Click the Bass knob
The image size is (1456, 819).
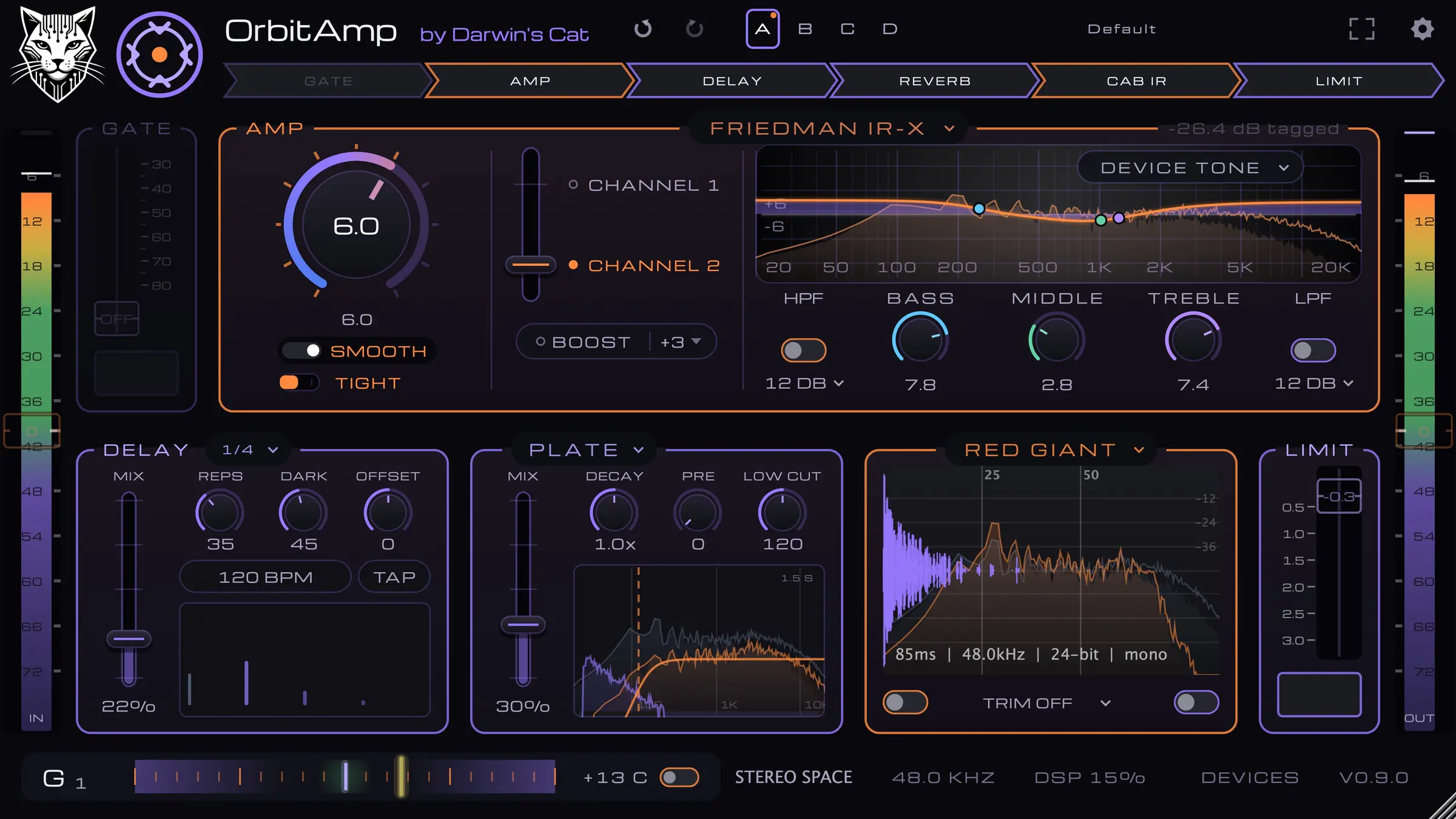[920, 340]
